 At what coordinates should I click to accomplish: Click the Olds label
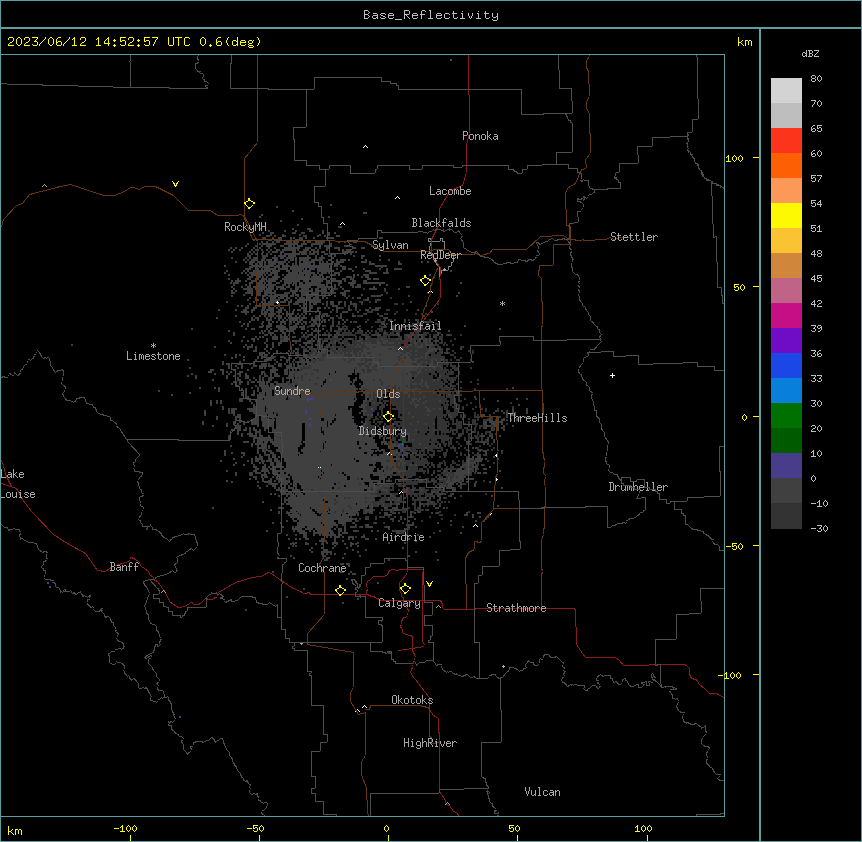coord(388,394)
